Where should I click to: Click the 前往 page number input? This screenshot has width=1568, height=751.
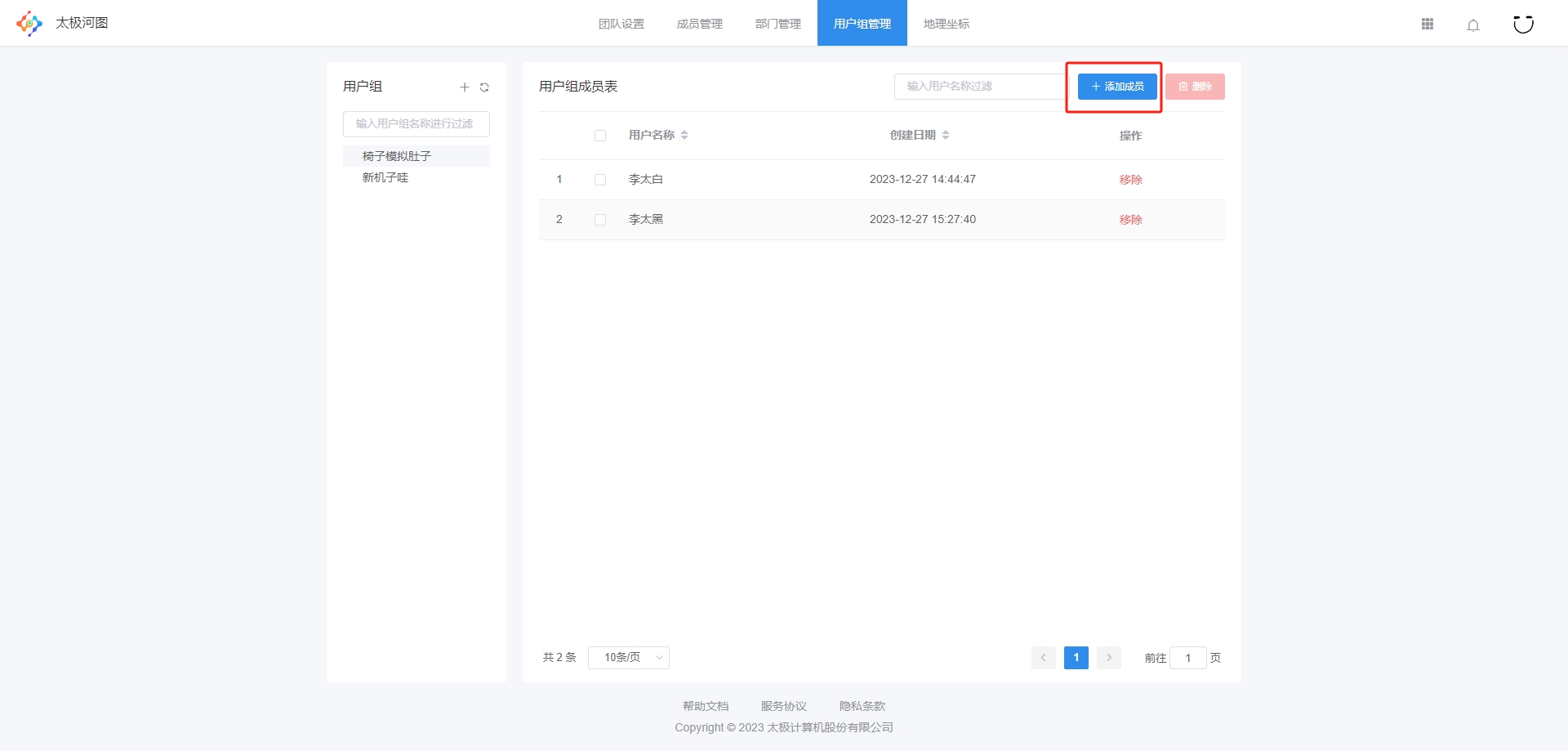(x=1188, y=658)
